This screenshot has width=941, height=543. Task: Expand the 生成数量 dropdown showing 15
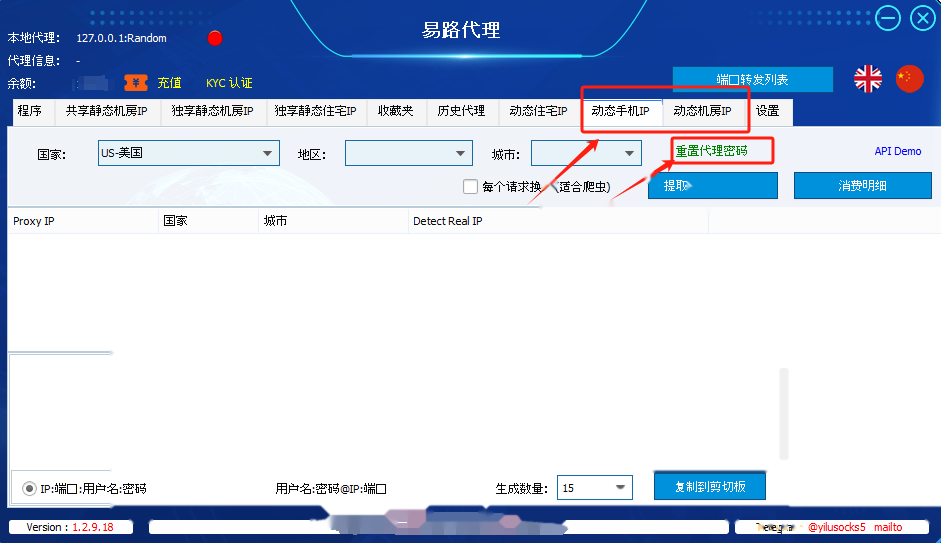point(595,488)
